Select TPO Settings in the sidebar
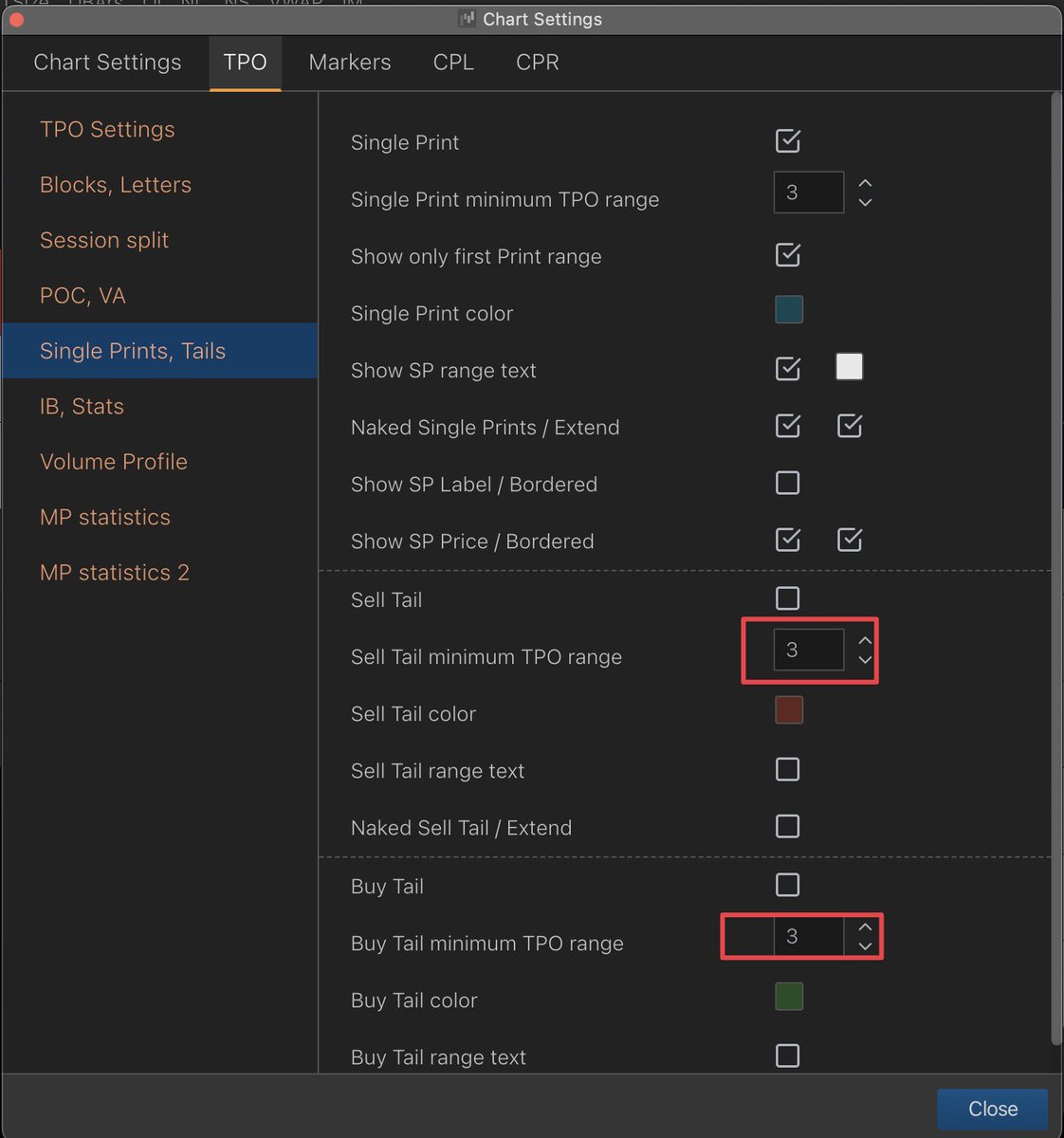Screen dimensions: 1064x1138 pyautogui.click(x=159, y=130)
